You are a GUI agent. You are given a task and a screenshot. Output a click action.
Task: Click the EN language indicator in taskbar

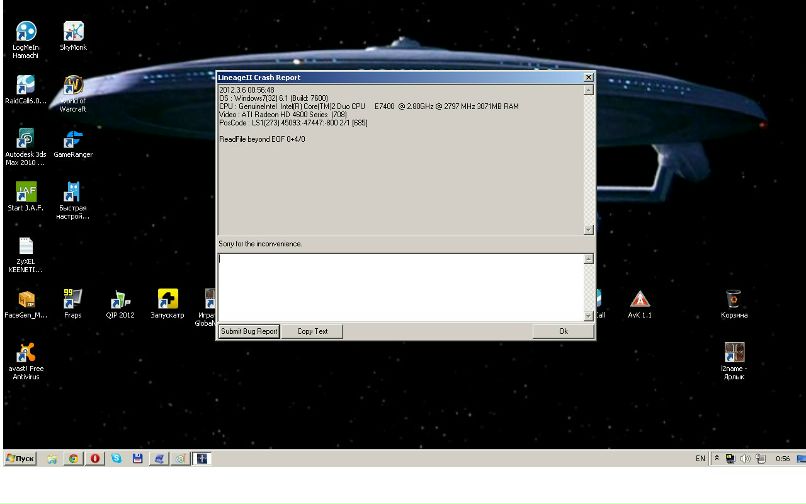click(700, 458)
